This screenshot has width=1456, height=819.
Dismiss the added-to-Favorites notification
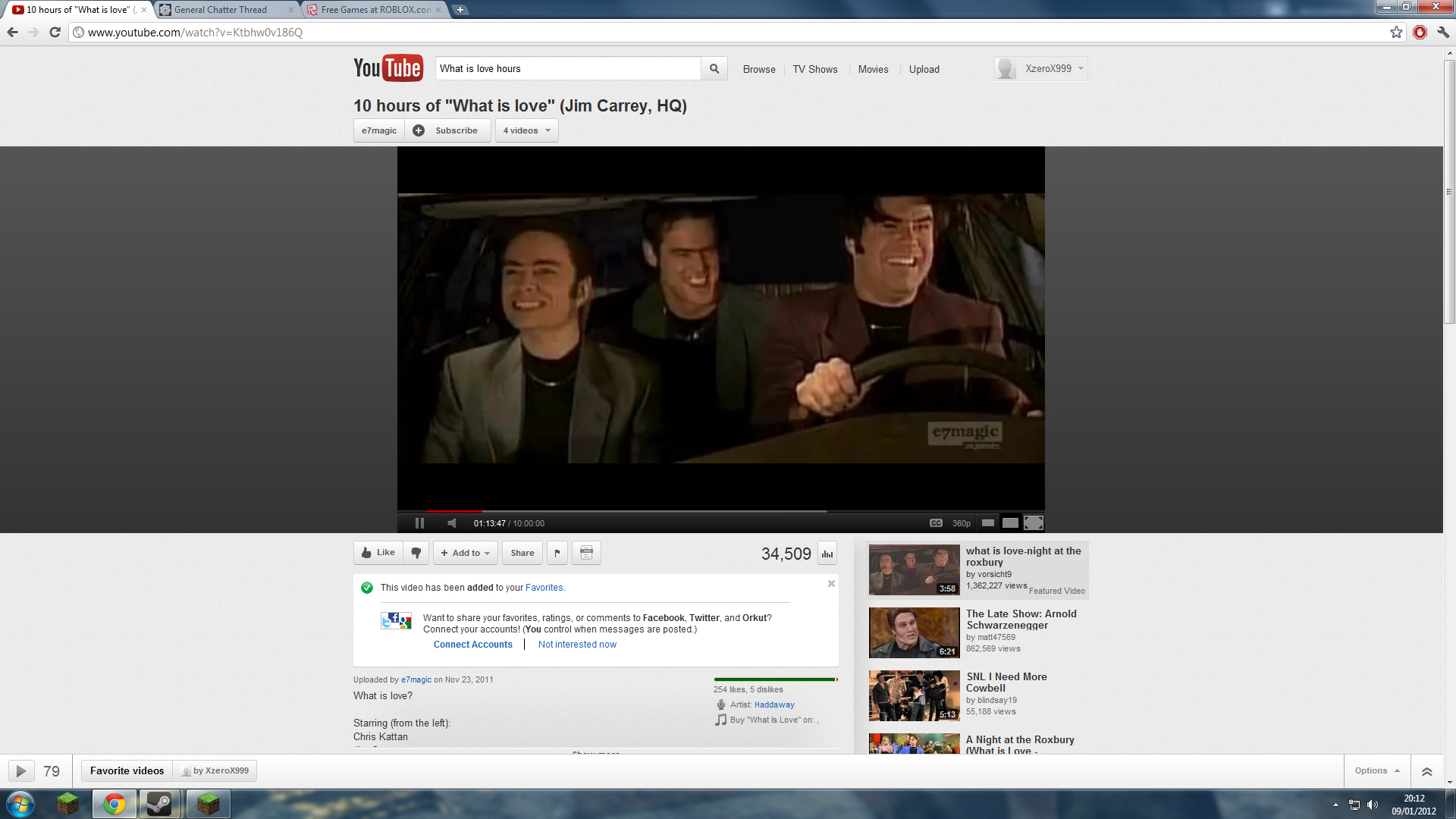[831, 583]
